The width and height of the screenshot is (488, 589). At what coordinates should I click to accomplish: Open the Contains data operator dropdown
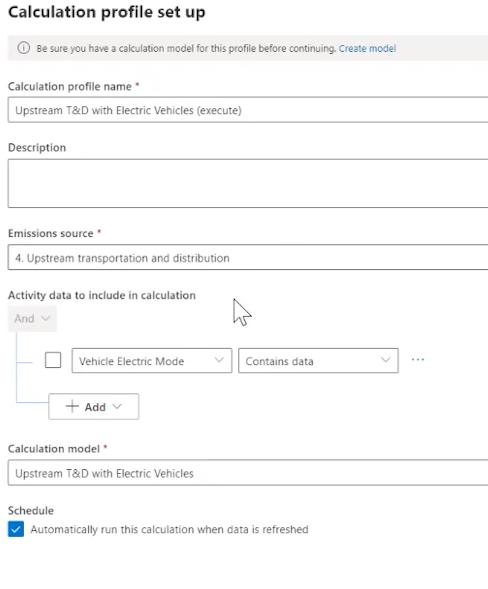(x=318, y=361)
